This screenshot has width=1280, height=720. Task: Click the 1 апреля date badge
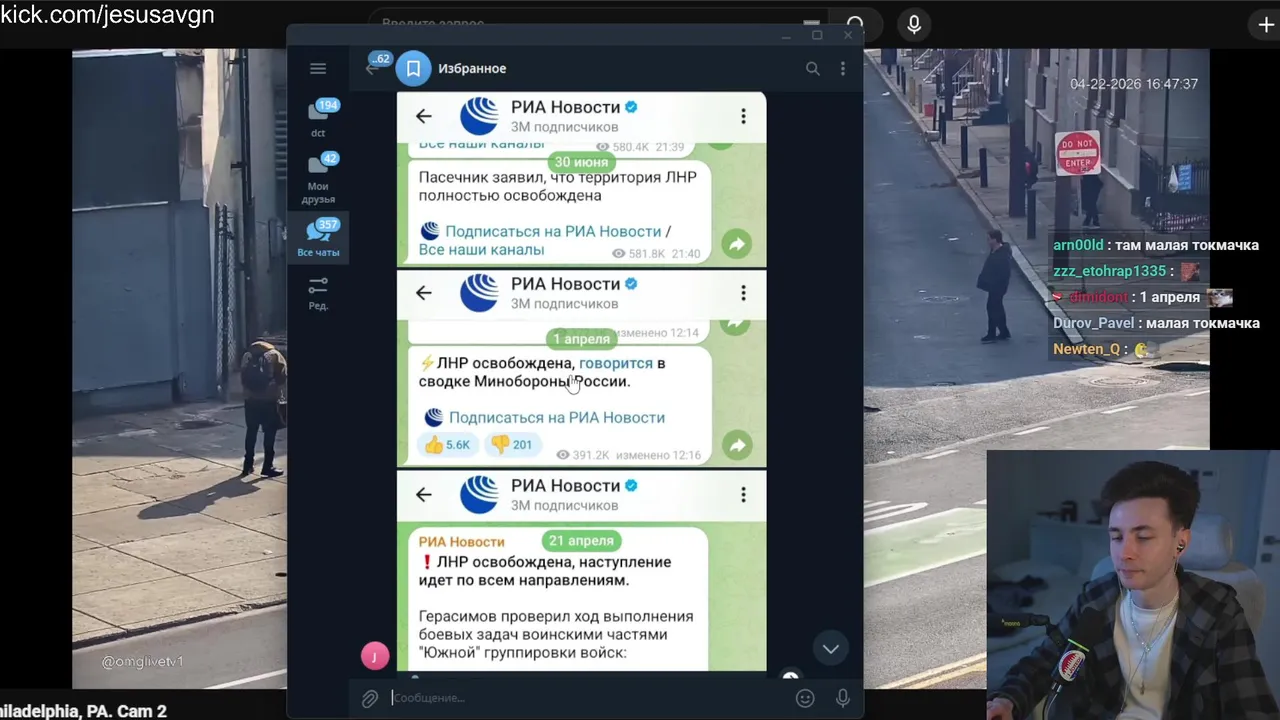click(x=581, y=338)
